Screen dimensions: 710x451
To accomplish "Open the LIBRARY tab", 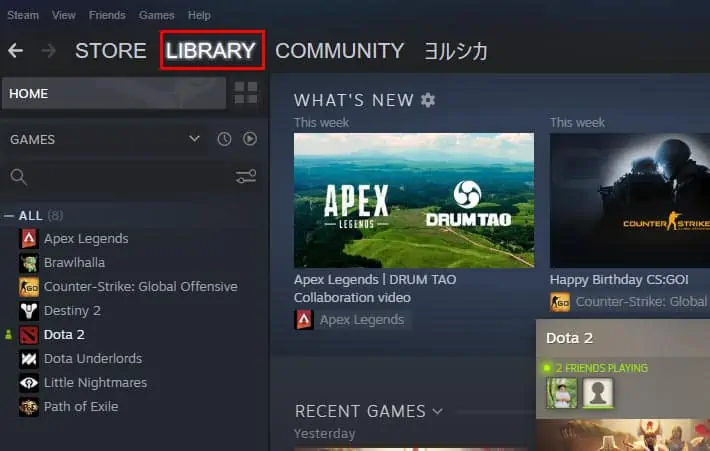I will (x=211, y=50).
